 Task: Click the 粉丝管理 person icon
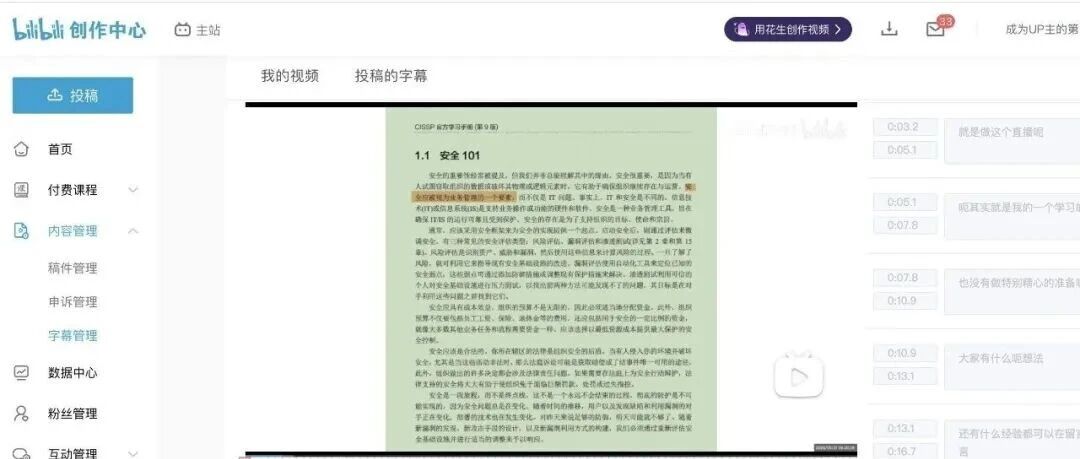(22, 414)
